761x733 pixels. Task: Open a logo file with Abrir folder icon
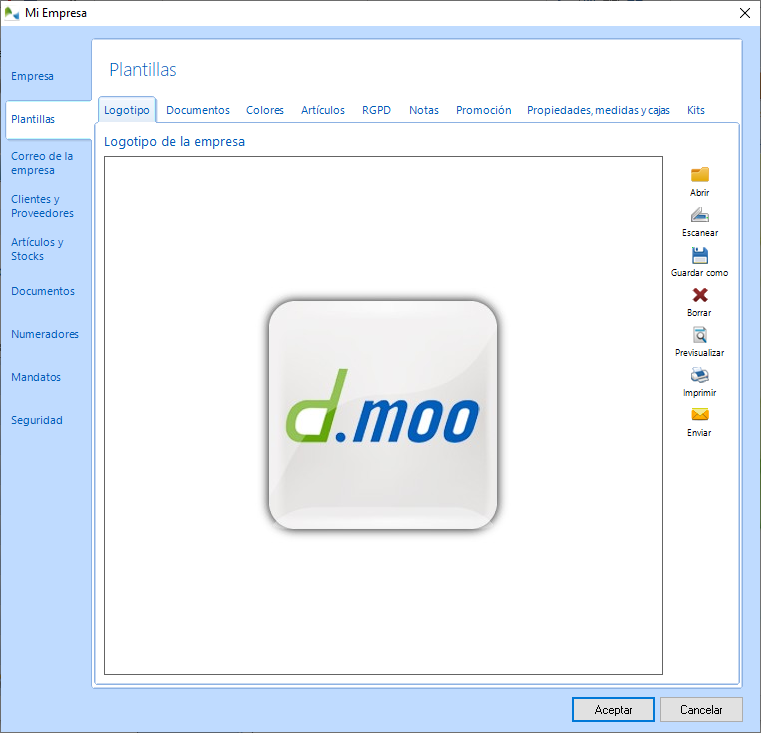[x=699, y=175]
